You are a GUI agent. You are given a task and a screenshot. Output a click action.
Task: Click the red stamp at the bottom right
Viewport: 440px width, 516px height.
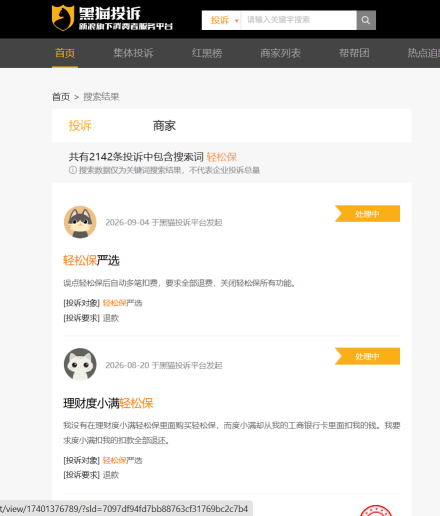click(x=376, y=511)
